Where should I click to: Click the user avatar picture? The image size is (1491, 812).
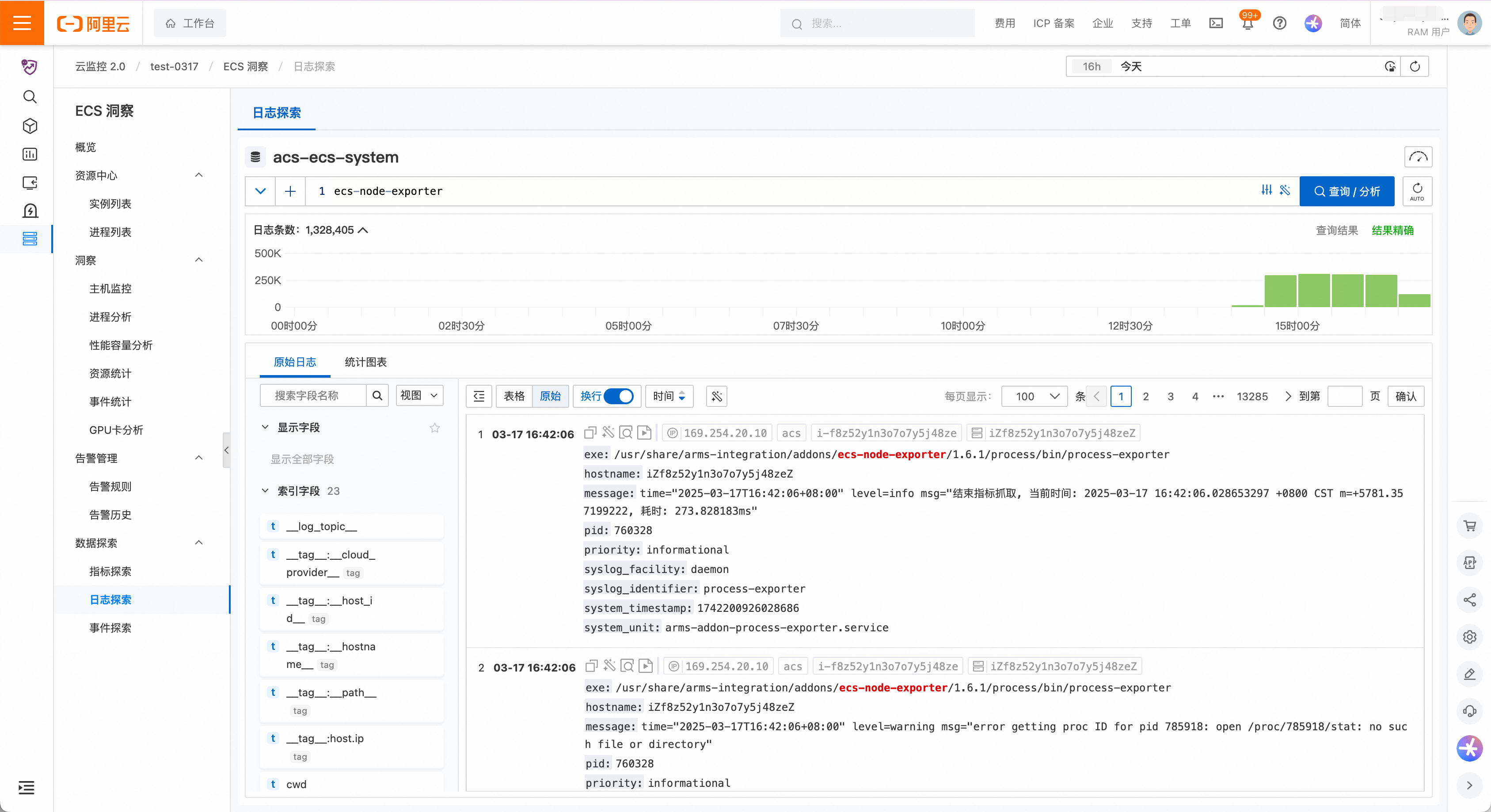point(1469,23)
